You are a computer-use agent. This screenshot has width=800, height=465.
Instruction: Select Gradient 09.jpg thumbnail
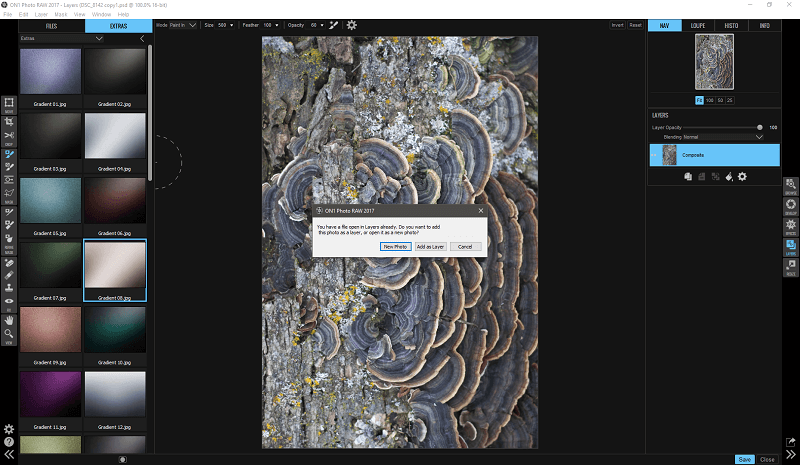tap(51, 329)
